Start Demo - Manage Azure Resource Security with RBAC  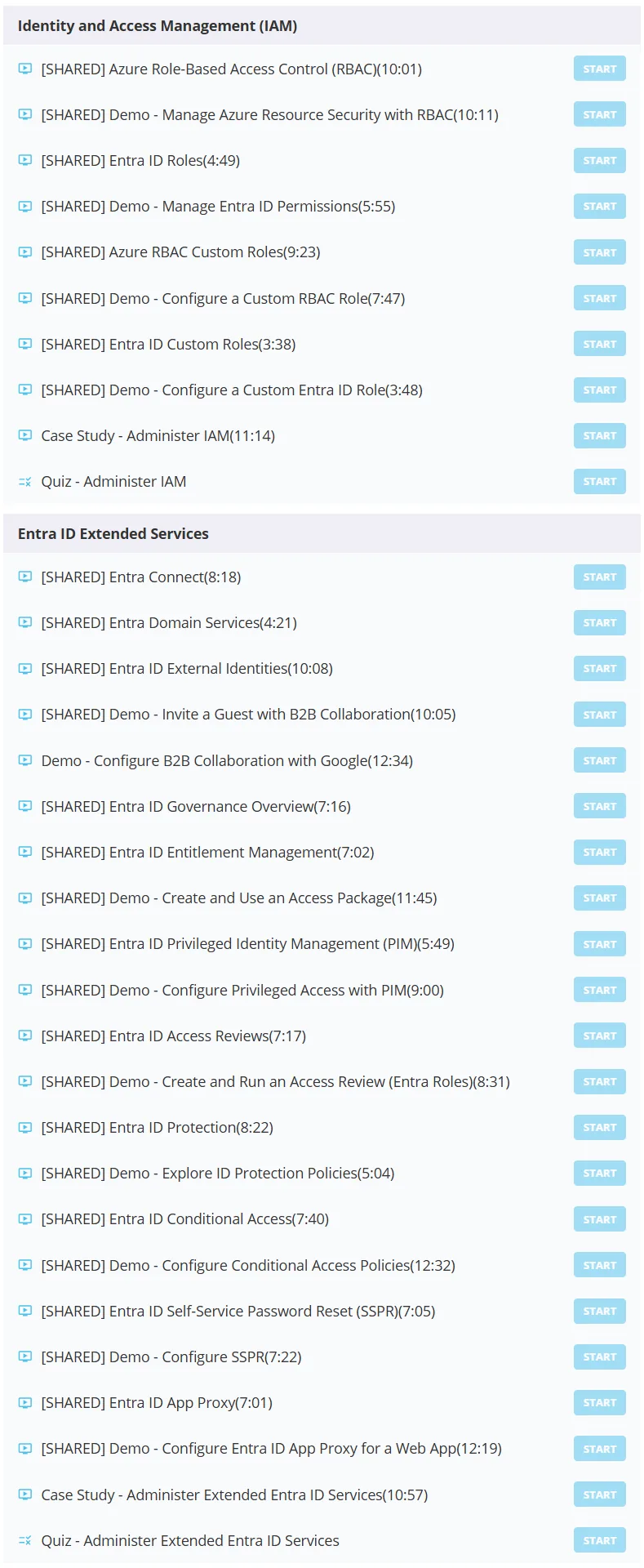point(600,114)
